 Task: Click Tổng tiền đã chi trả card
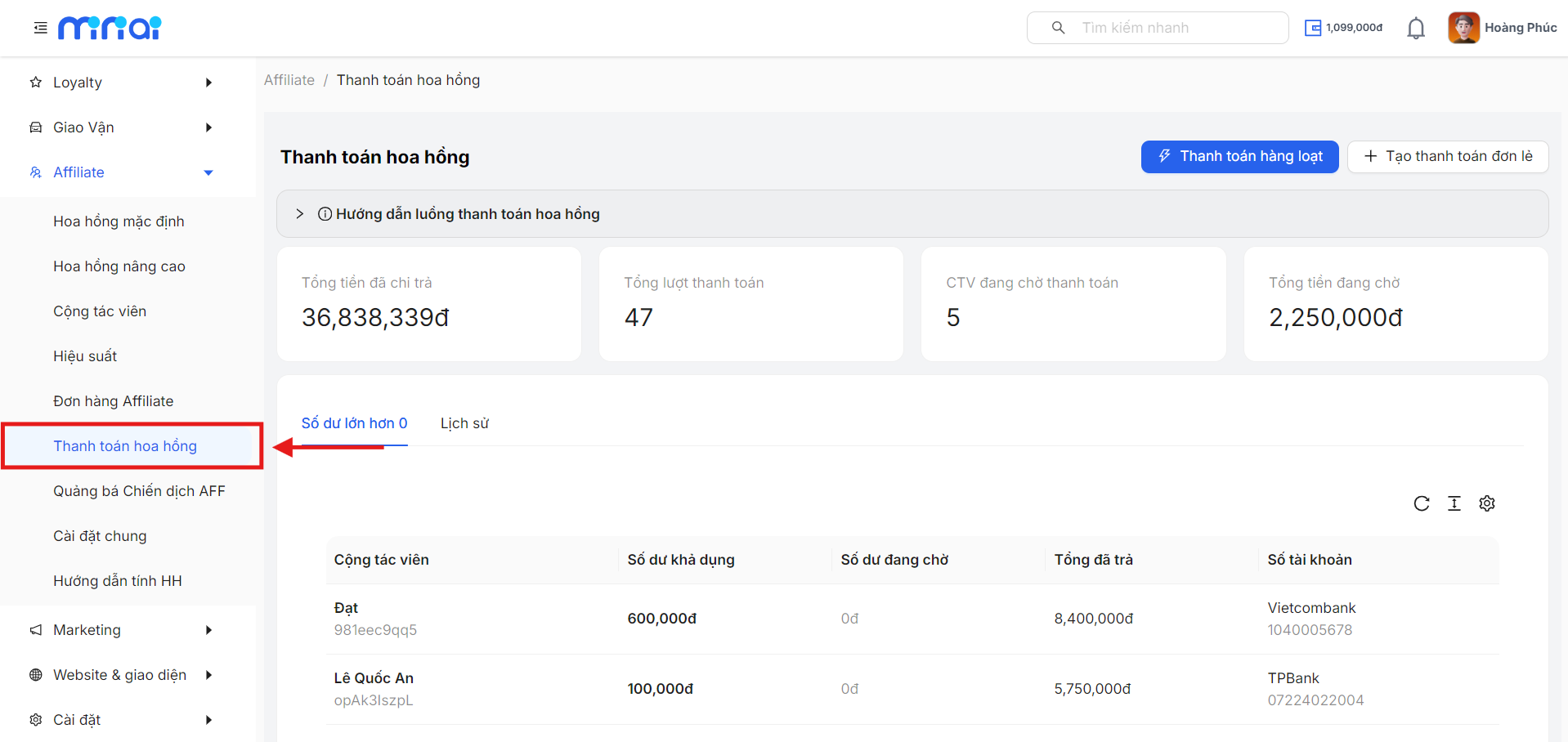click(429, 304)
